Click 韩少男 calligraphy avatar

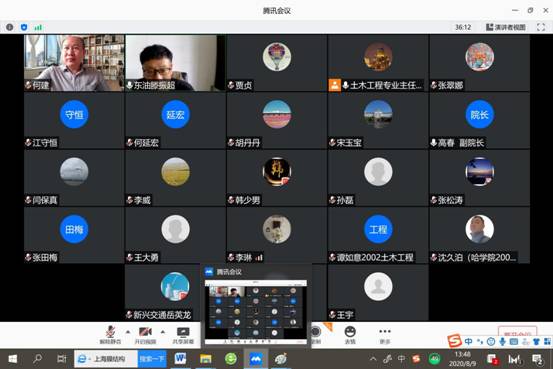click(x=277, y=172)
